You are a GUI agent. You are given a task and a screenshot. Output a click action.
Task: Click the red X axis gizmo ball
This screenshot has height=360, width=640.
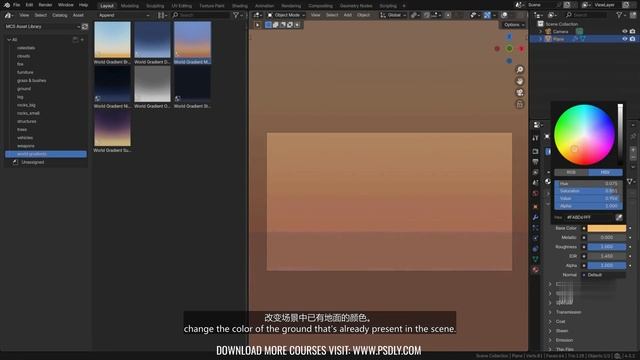tap(521, 49)
